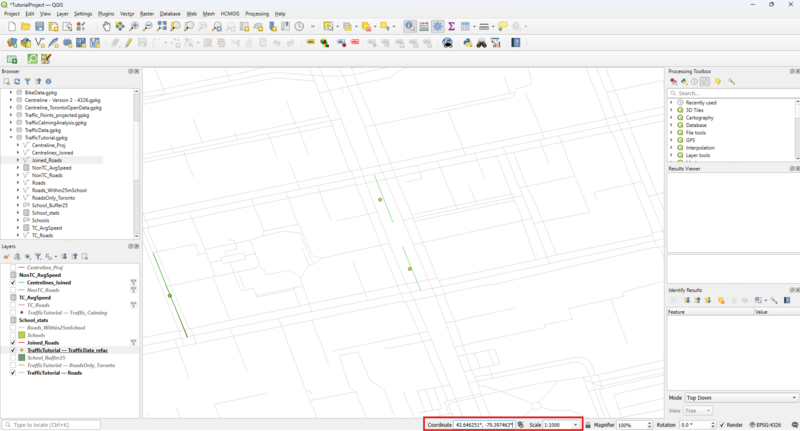Open the Statistical Summary sigma icon
The height and width of the screenshot is (431, 800).
pyautogui.click(x=451, y=27)
